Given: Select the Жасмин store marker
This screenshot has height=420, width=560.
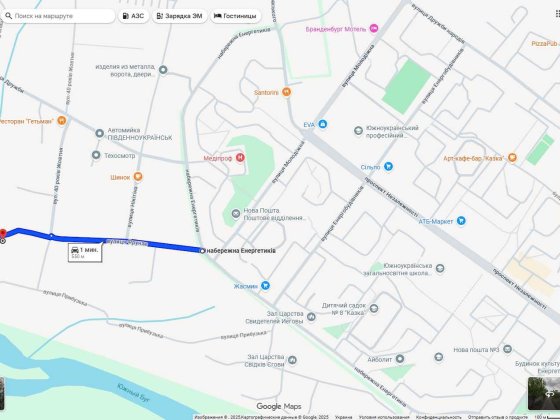Looking at the screenshot, I should pos(265,286).
